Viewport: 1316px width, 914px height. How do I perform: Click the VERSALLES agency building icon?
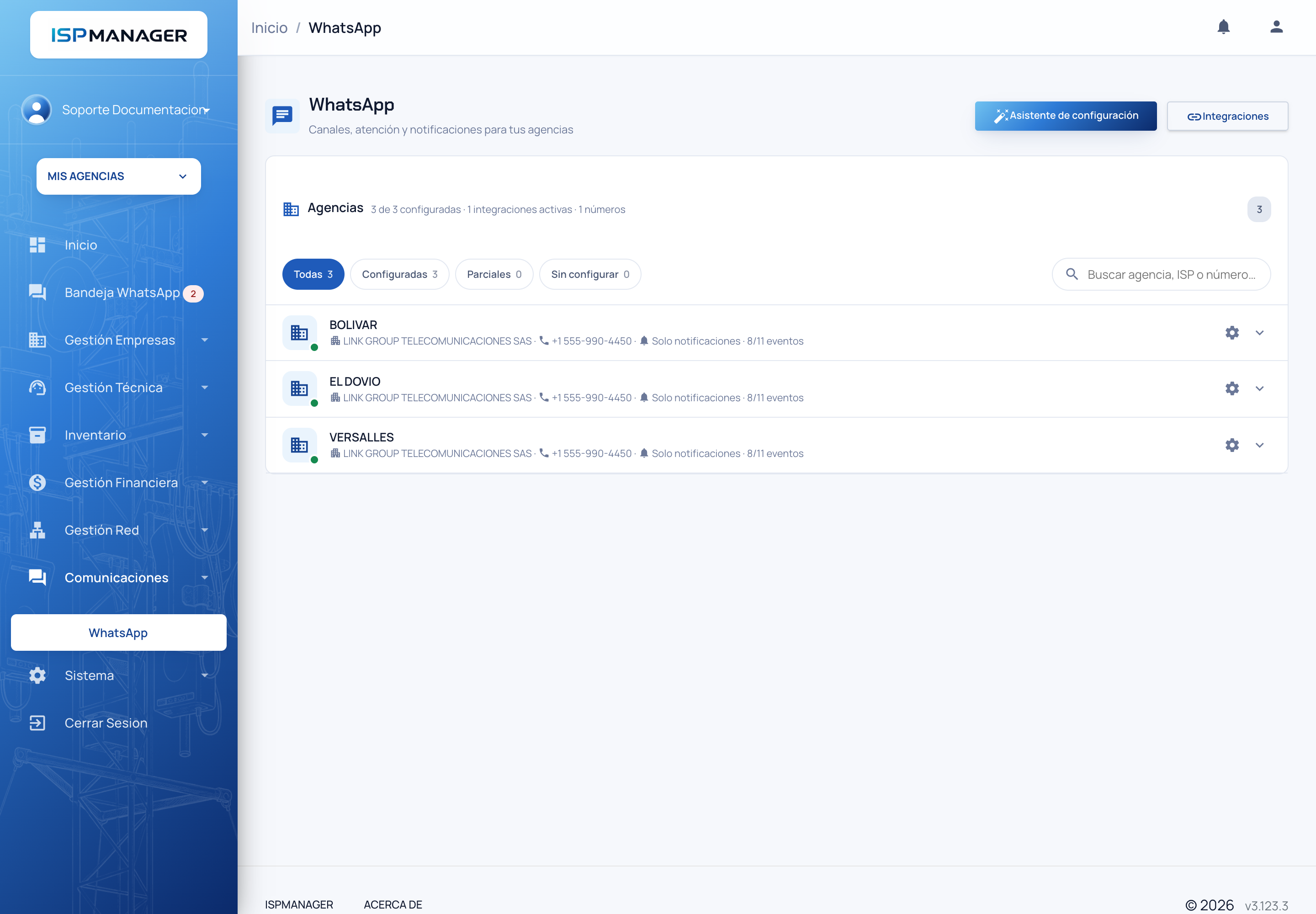(299, 445)
